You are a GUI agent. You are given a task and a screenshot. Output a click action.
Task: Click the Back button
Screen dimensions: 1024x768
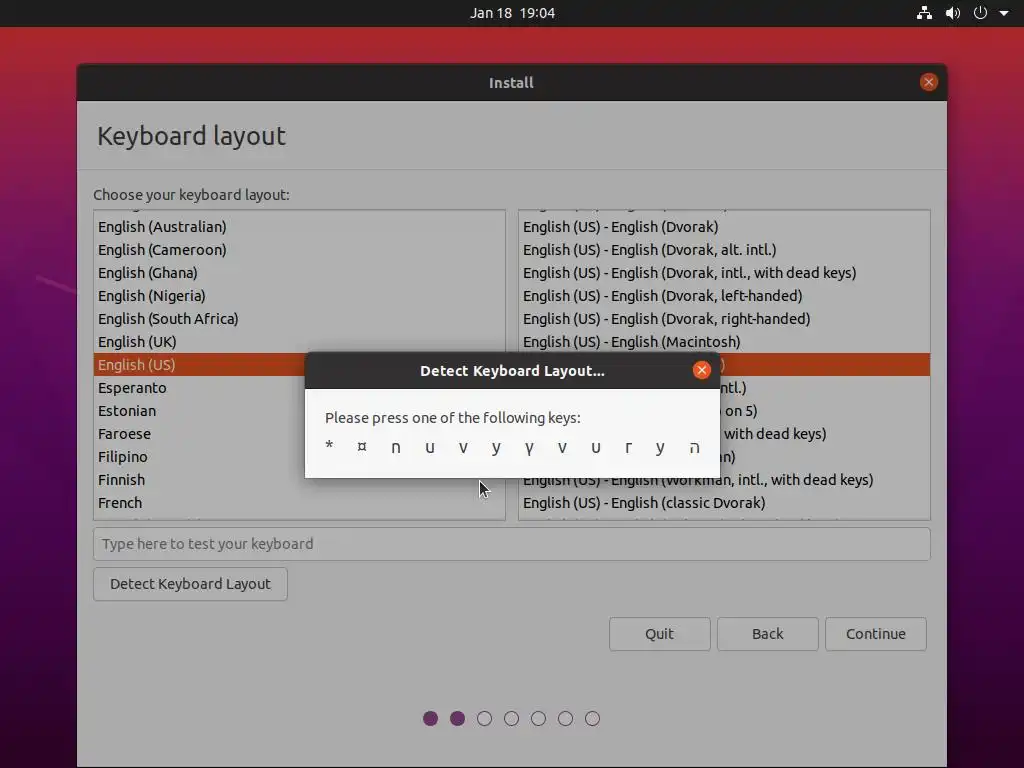click(767, 633)
